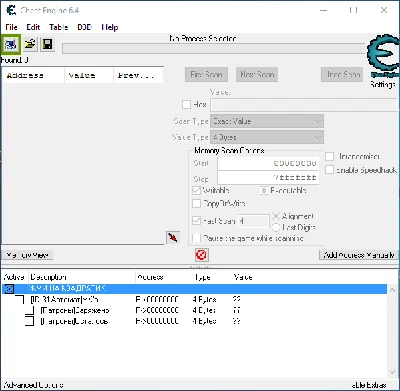This screenshot has width=400, height=391.
Task: Click the Fast Scan alignment value field
Action: (x=253, y=221)
